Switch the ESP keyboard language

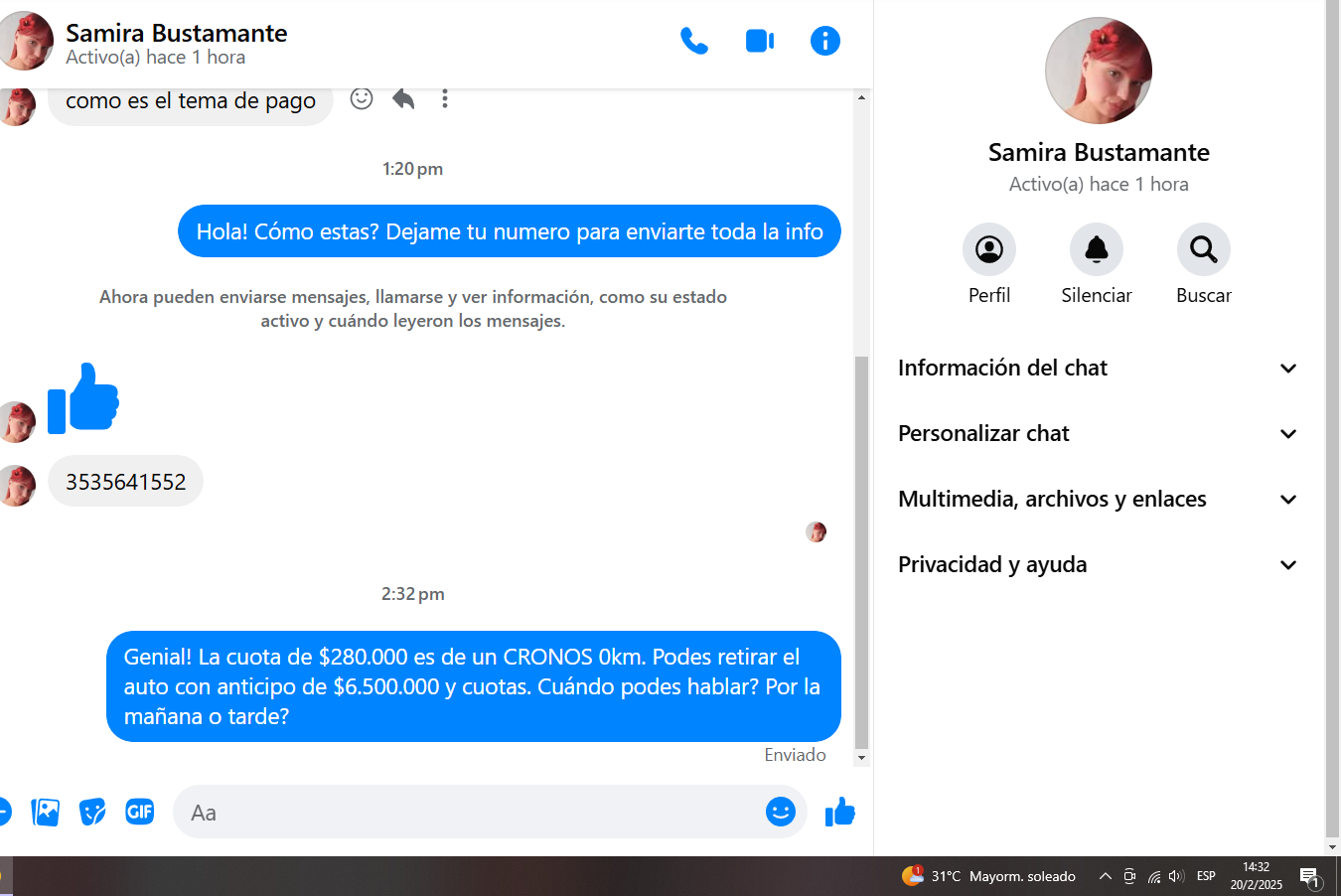[1206, 876]
